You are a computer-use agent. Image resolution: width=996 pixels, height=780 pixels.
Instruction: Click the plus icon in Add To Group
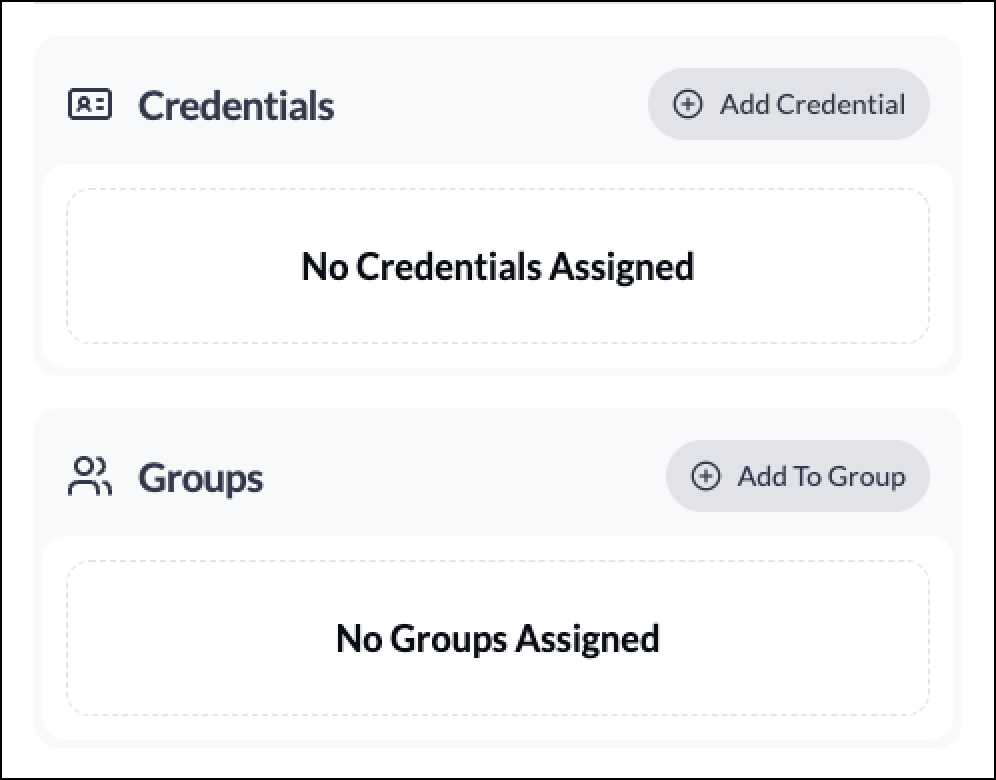pos(705,476)
